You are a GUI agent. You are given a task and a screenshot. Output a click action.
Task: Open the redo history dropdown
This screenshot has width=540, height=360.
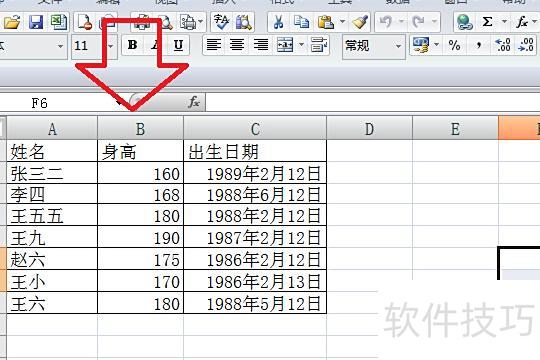(x=435, y=22)
